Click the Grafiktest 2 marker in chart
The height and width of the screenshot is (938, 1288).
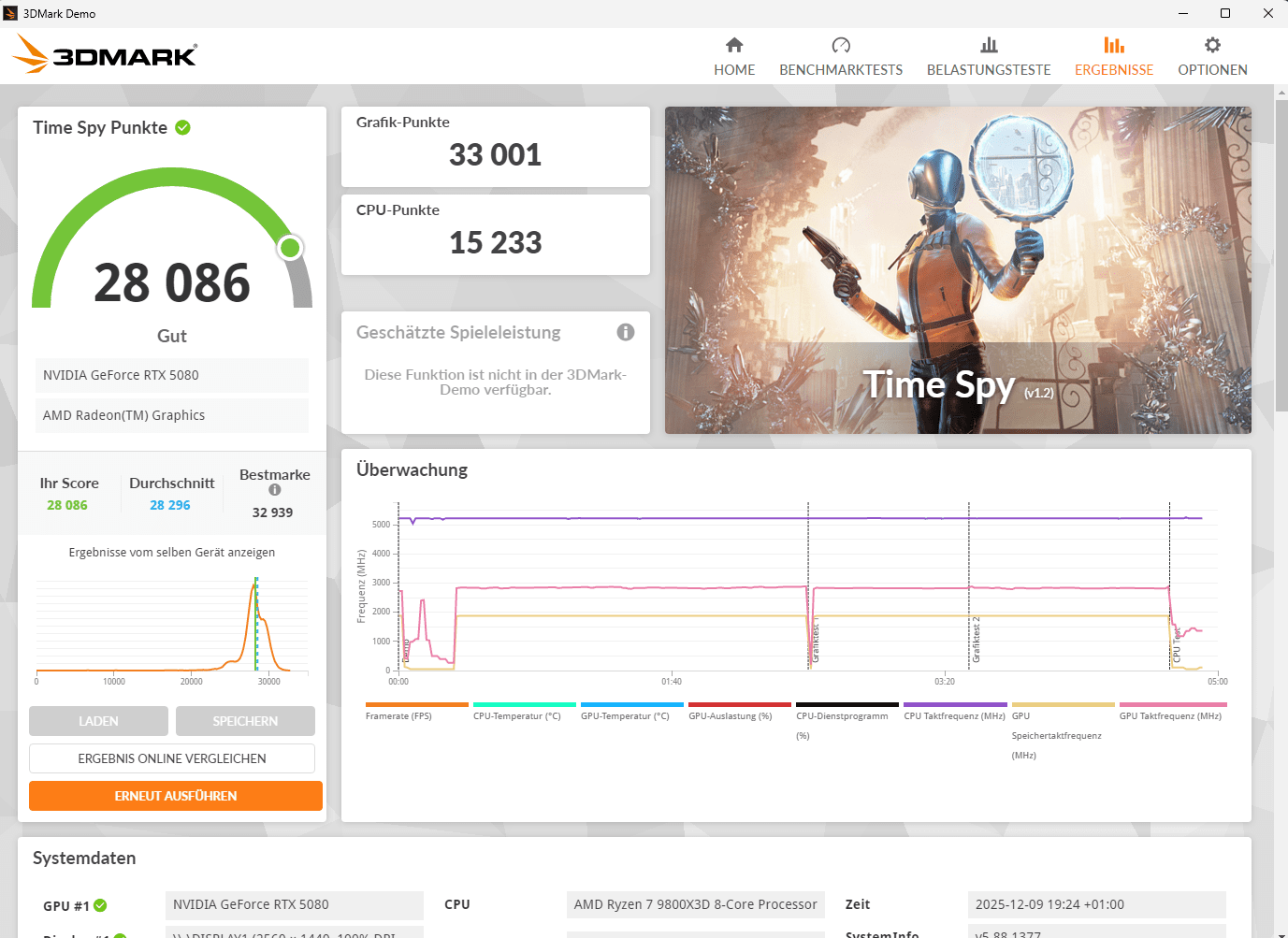[x=976, y=640]
